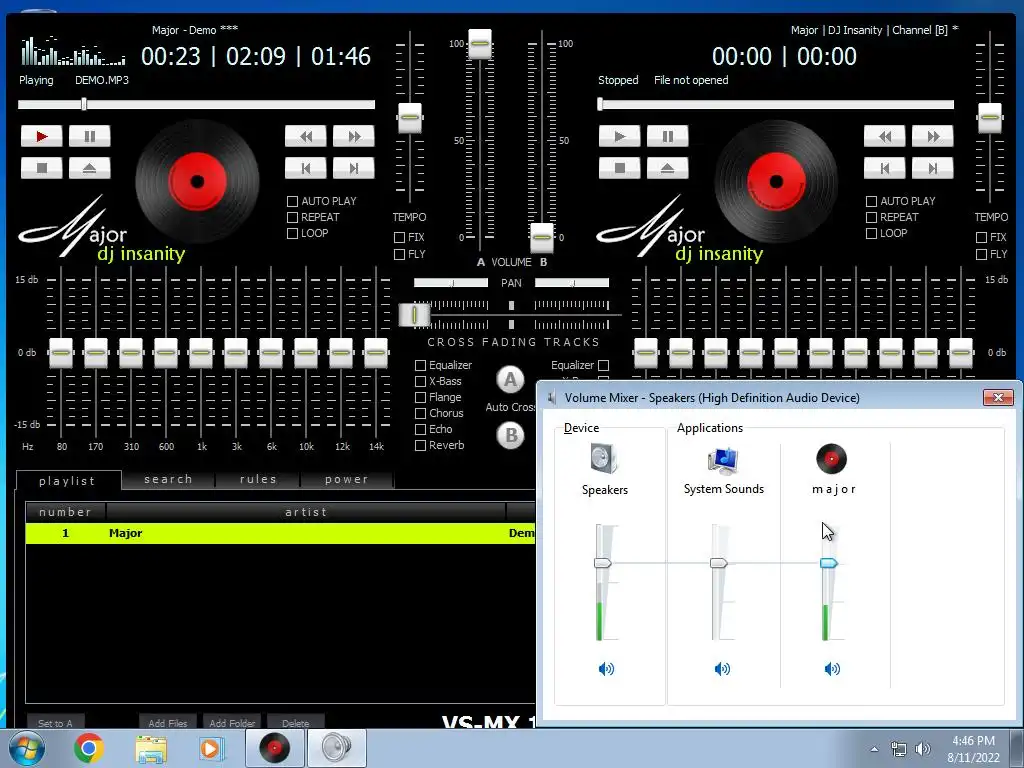The image size is (1024, 768).
Task: Switch to the playlist tab
Action: (69, 481)
